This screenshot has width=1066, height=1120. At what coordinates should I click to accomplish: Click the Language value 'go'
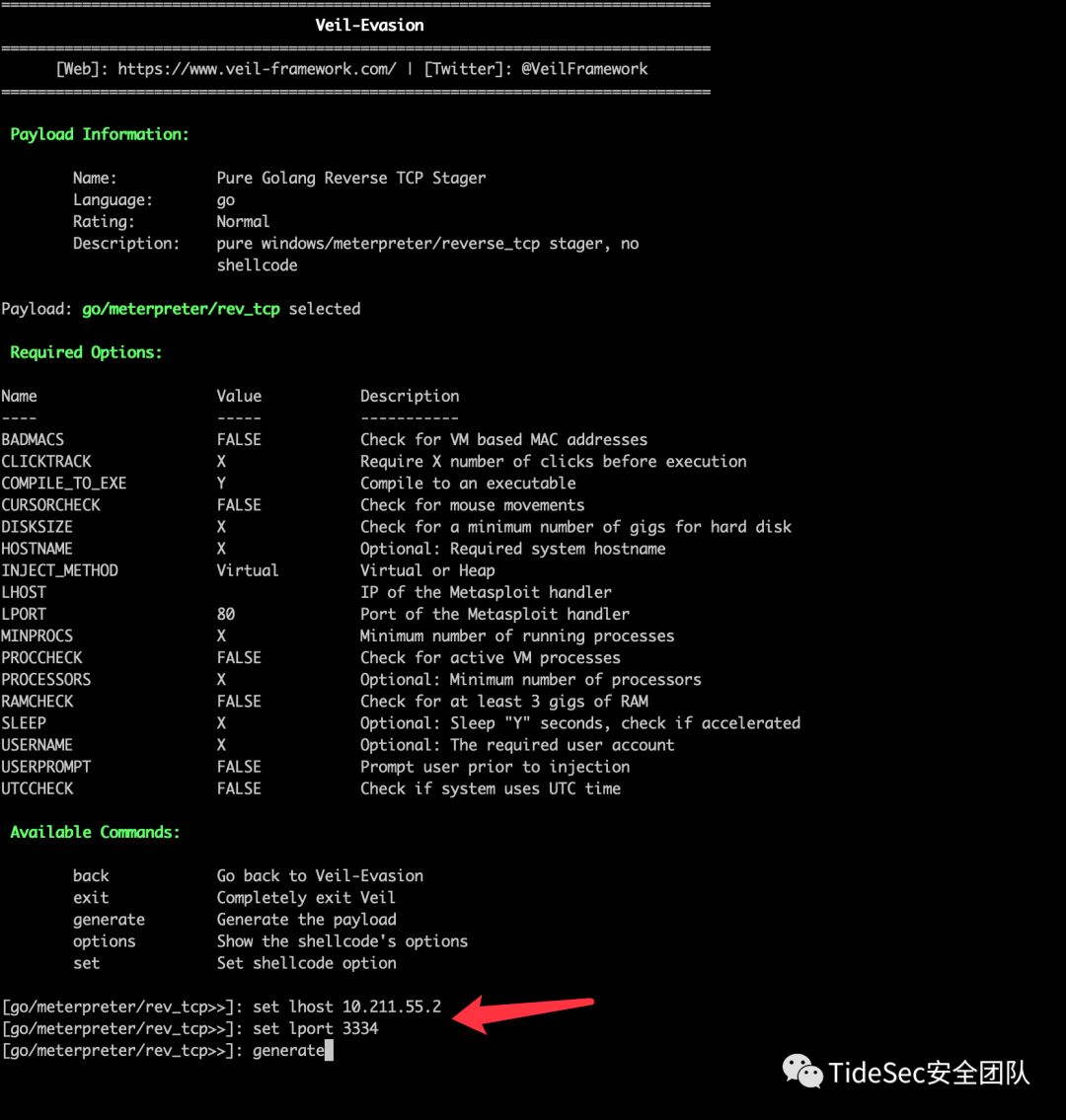226,200
